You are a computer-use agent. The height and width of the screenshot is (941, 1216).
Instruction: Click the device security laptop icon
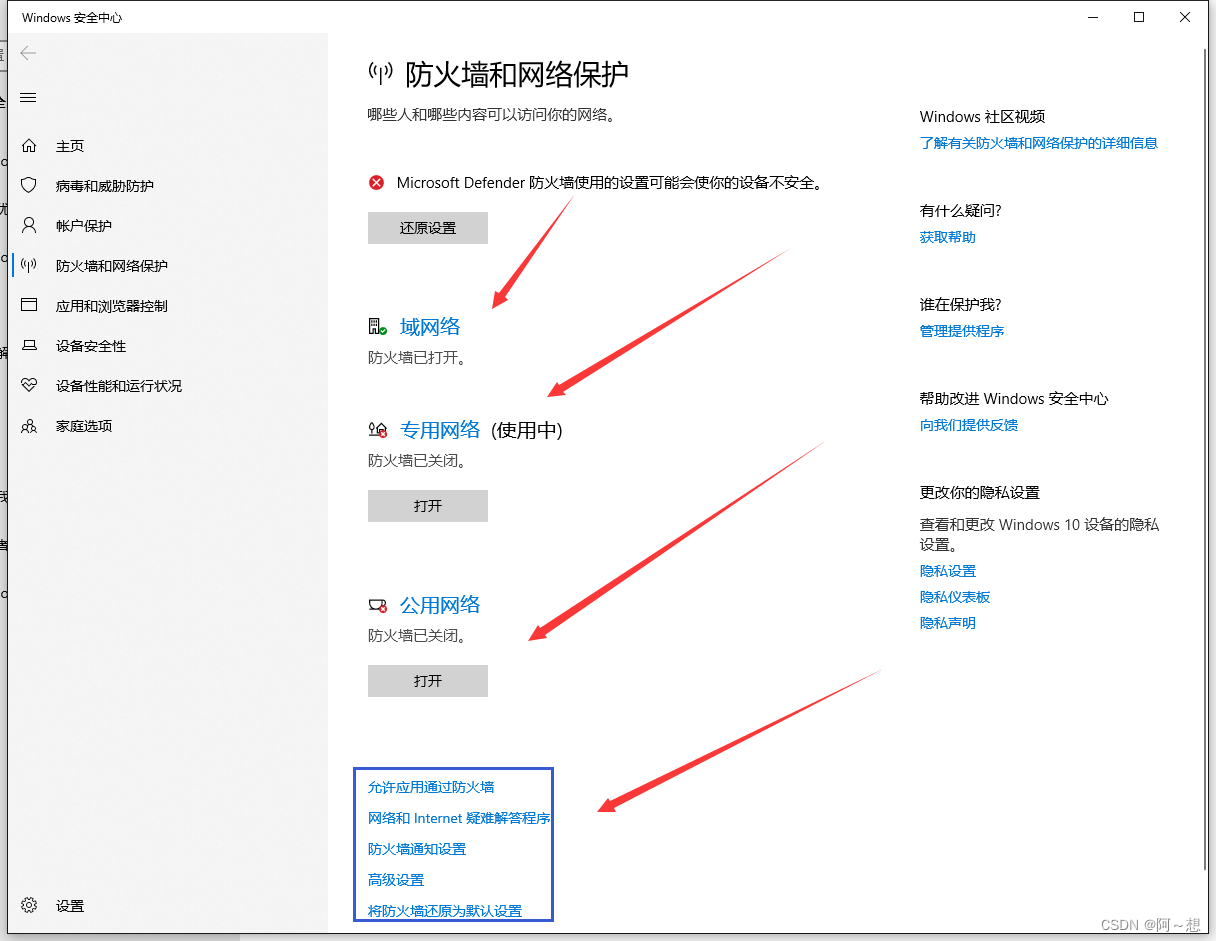click(29, 346)
